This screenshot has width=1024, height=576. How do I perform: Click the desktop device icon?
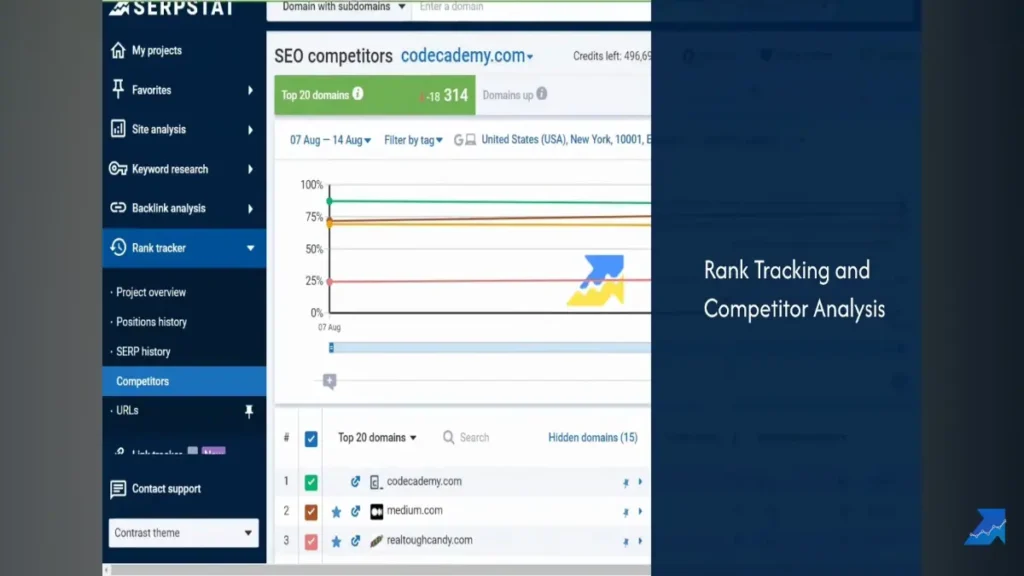click(x=470, y=140)
